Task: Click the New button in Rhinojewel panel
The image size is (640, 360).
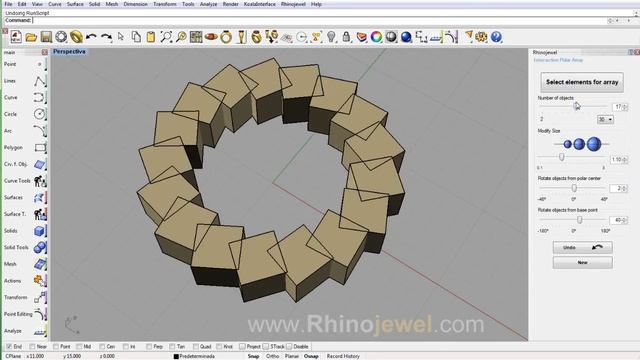Action: pyautogui.click(x=582, y=263)
